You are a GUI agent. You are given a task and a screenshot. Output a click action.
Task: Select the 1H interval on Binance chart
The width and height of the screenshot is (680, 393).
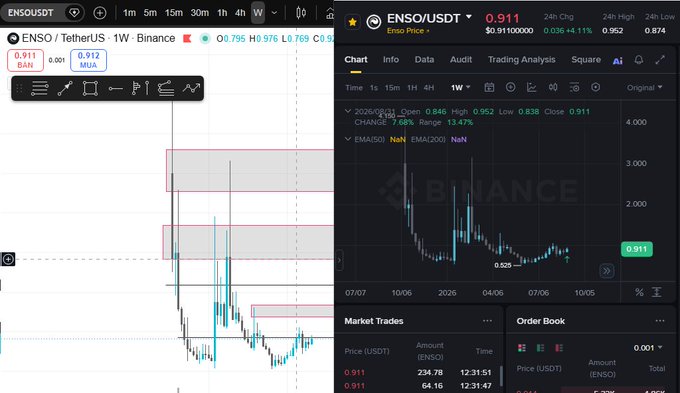tap(412, 88)
